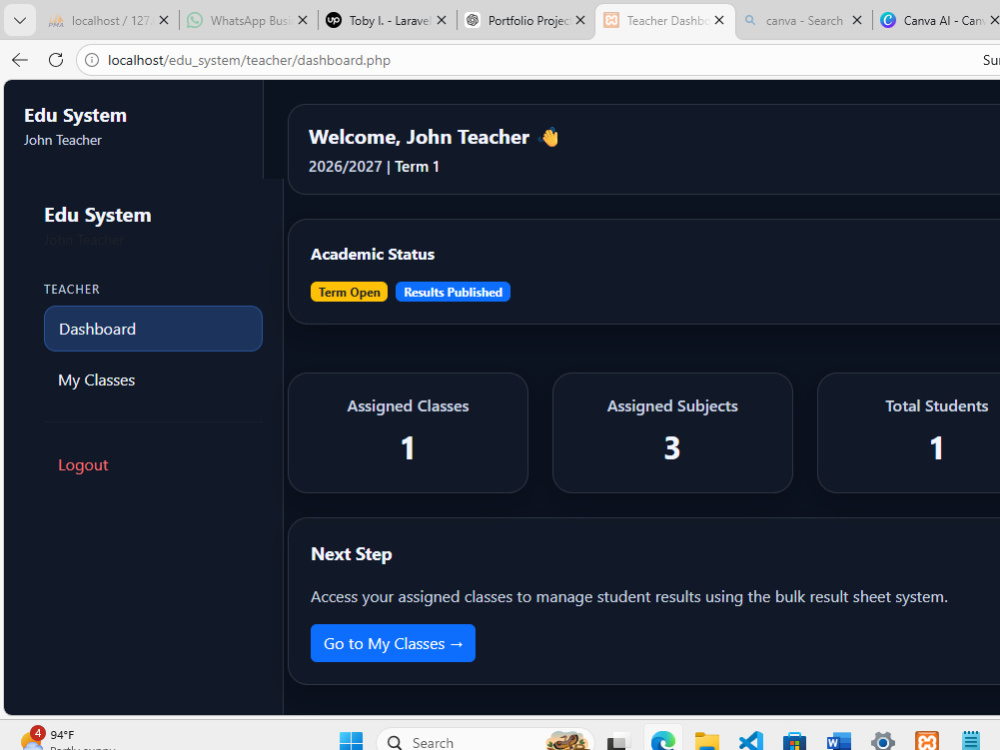Open Dashboard in the sidebar
The width and height of the screenshot is (1000, 750).
(153, 328)
